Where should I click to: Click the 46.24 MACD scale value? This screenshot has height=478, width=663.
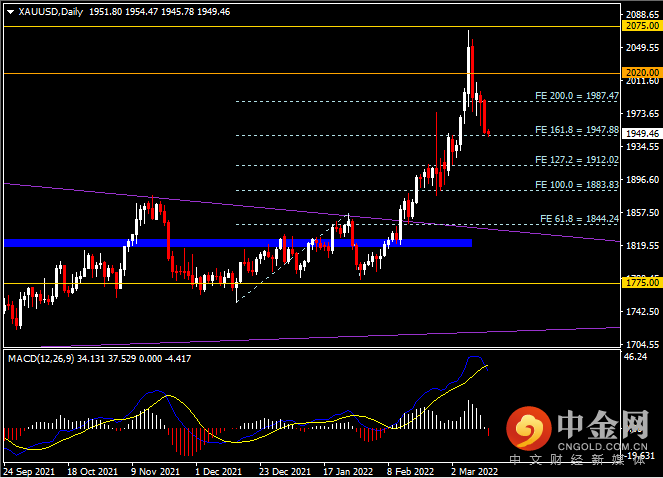tap(636, 357)
